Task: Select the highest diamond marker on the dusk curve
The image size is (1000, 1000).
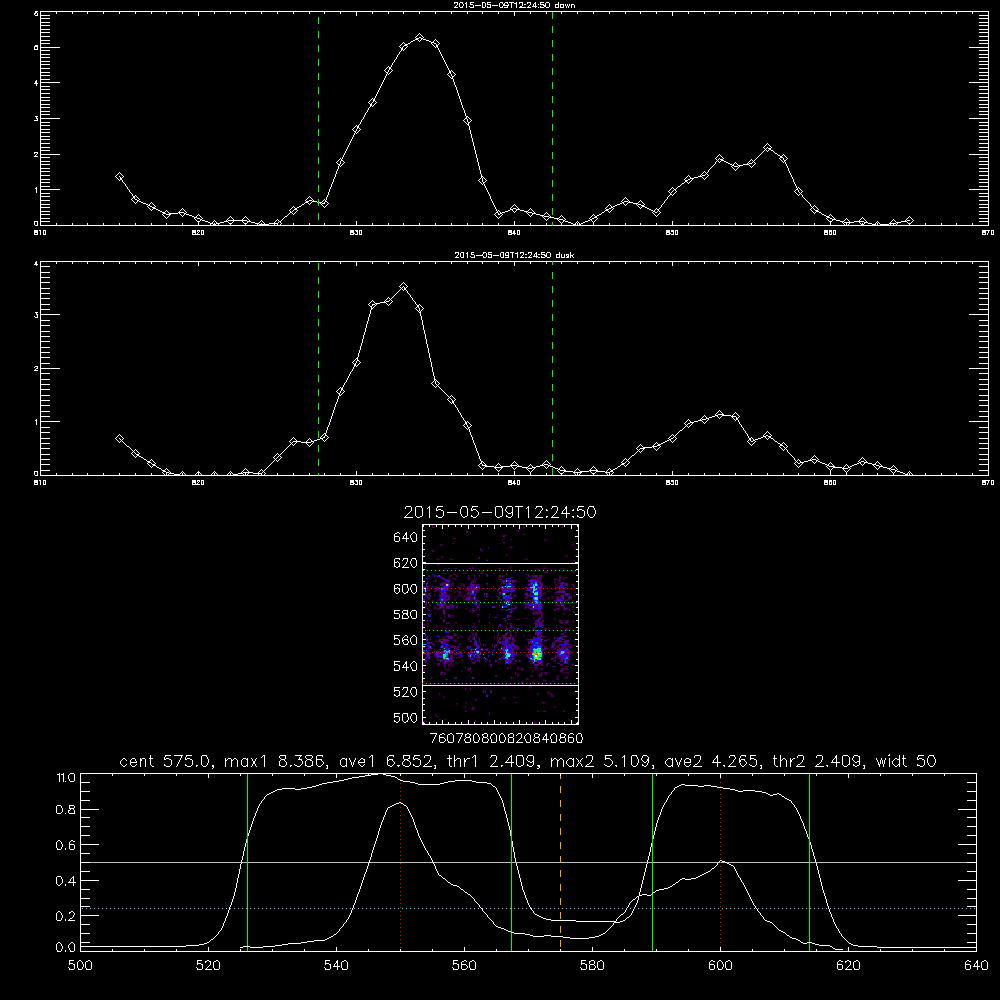Action: [403, 287]
